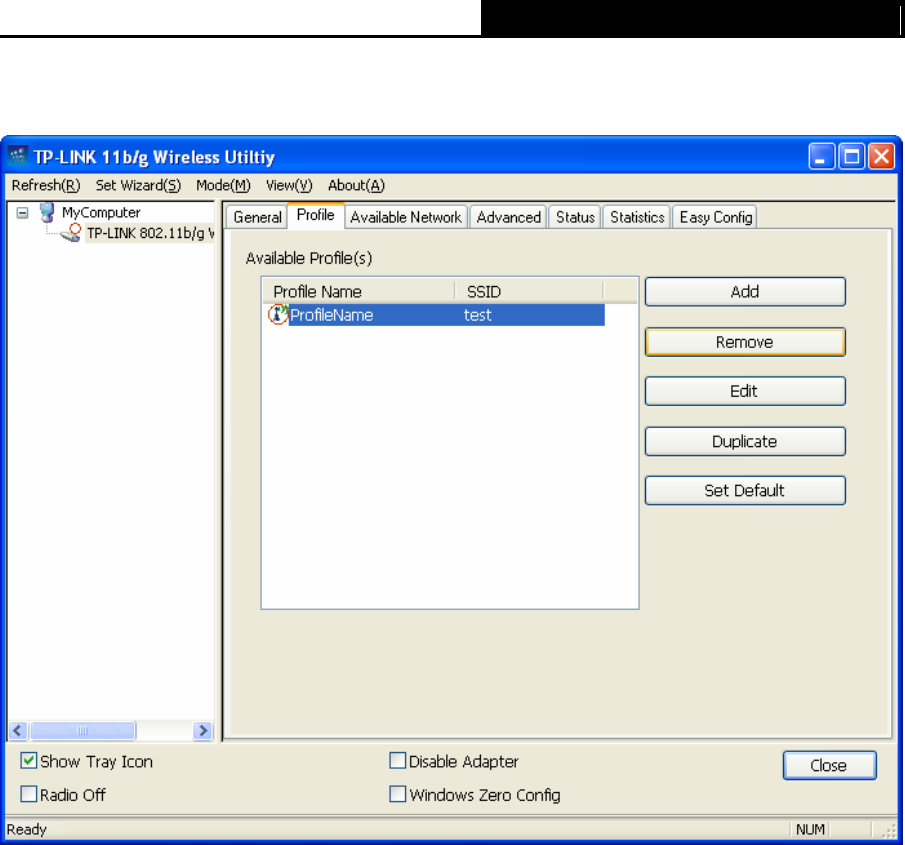905x845 pixels.
Task: Click the SSID column header
Action: coord(529,291)
